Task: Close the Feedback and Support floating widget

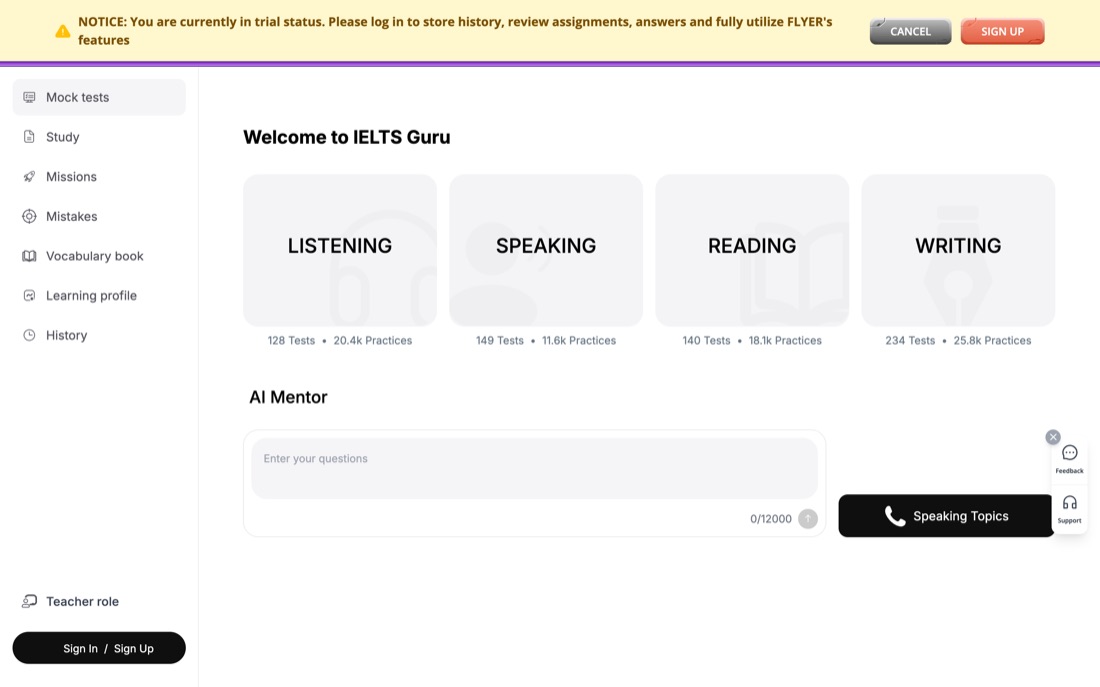Action: (x=1052, y=437)
